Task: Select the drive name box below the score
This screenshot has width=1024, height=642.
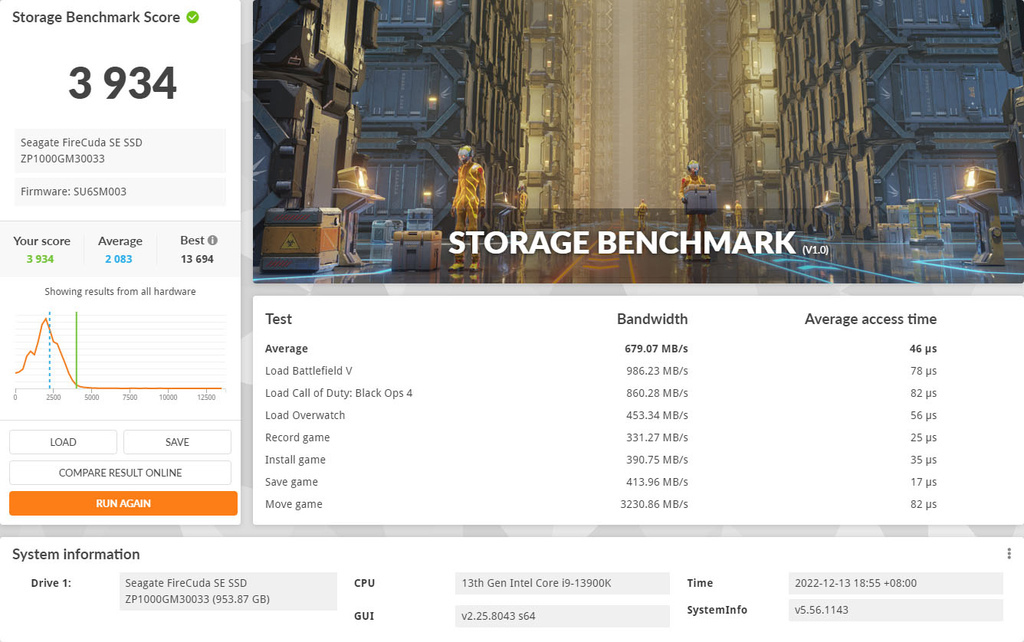Action: click(120, 151)
